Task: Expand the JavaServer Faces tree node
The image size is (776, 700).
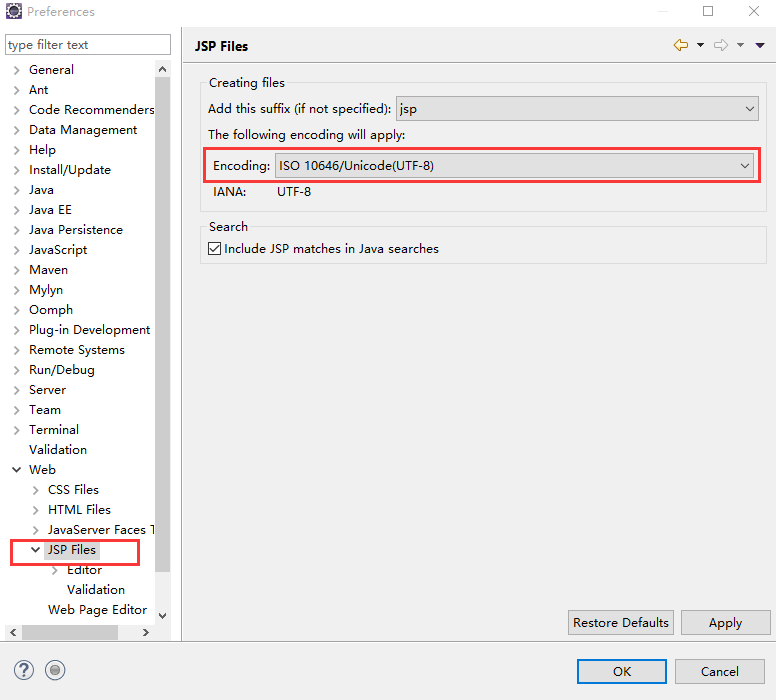Action: pos(35,530)
